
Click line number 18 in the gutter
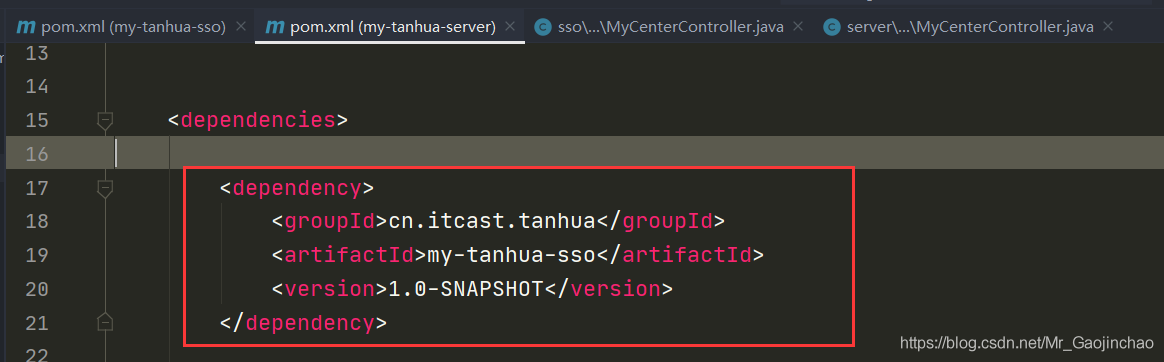tap(36, 221)
